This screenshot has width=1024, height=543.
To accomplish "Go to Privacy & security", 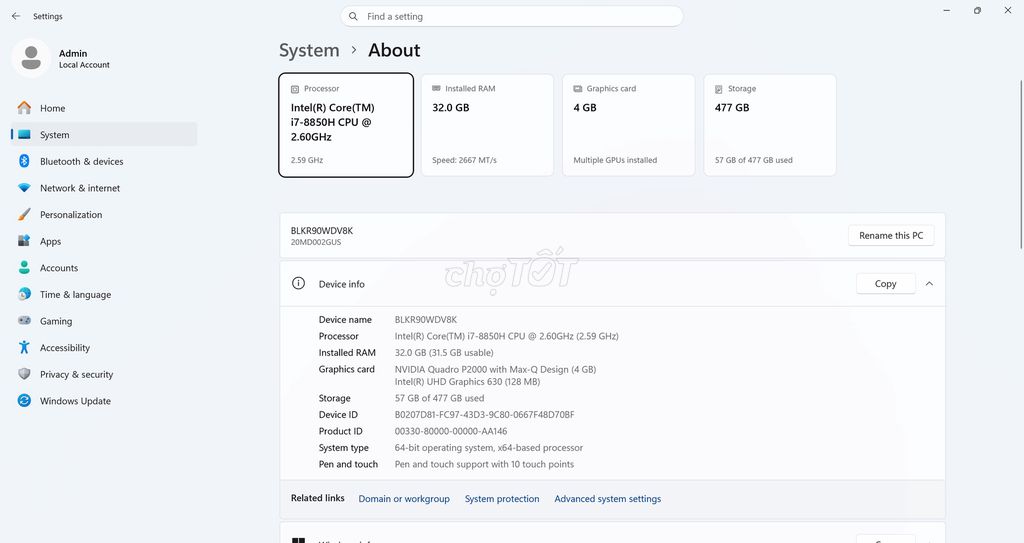I will pos(104,374).
